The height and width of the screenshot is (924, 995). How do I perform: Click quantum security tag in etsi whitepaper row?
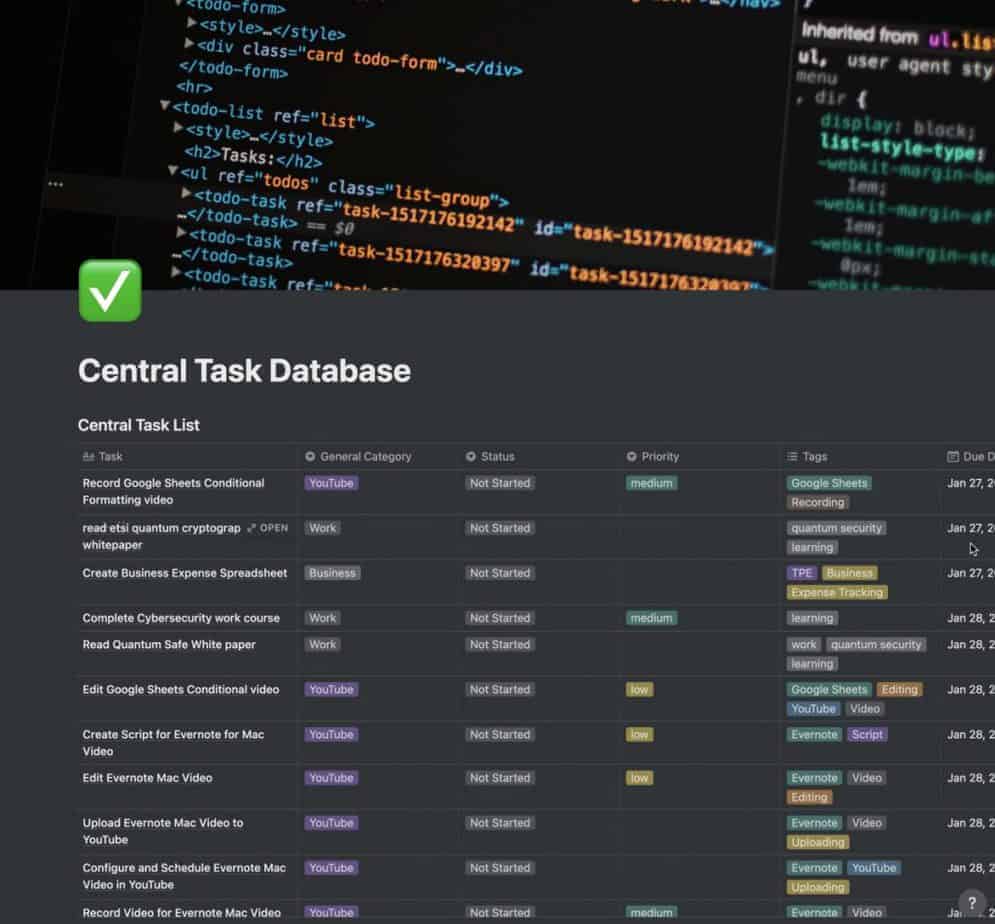(836, 528)
